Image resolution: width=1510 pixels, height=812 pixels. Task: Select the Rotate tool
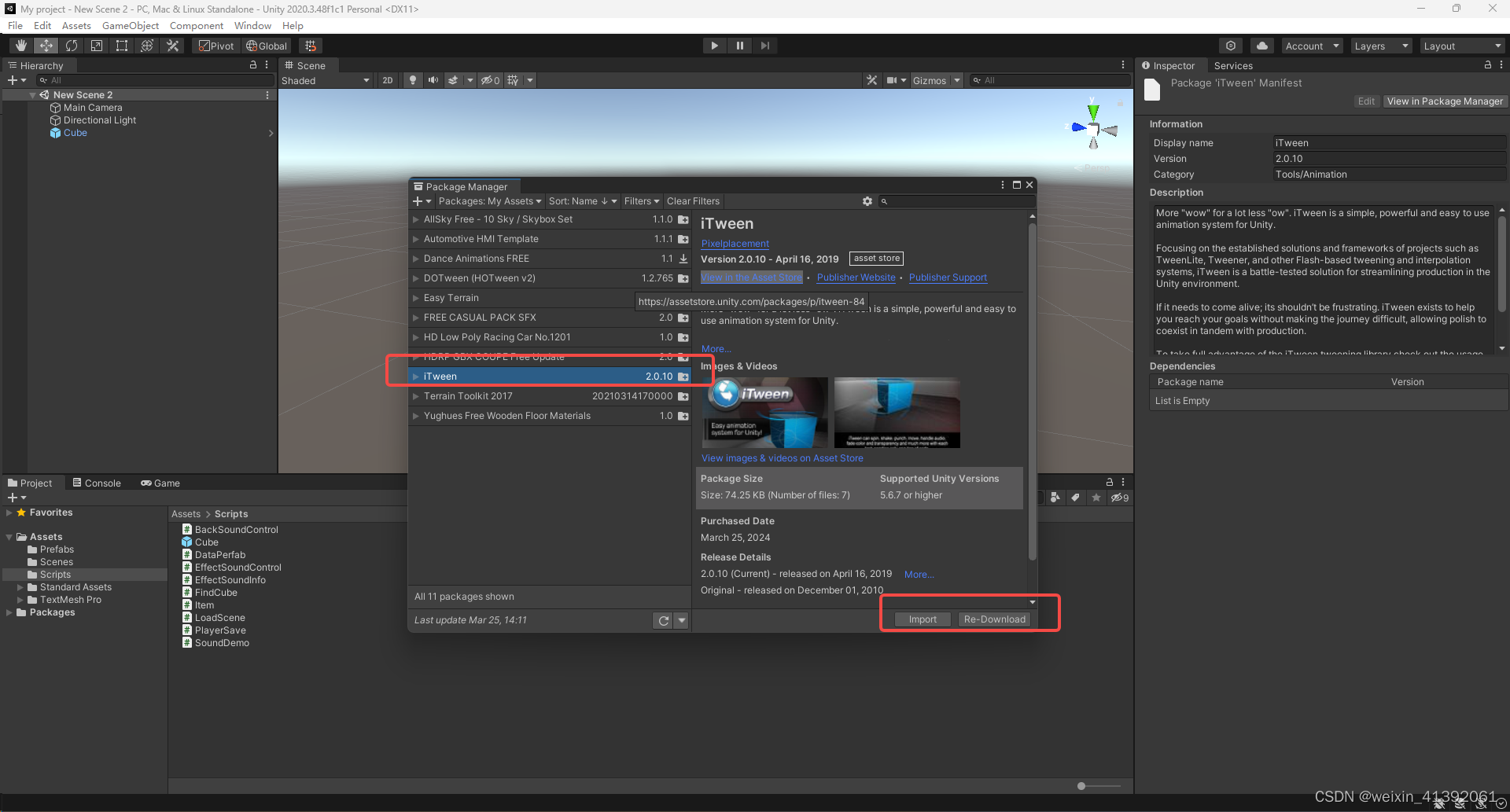click(72, 46)
